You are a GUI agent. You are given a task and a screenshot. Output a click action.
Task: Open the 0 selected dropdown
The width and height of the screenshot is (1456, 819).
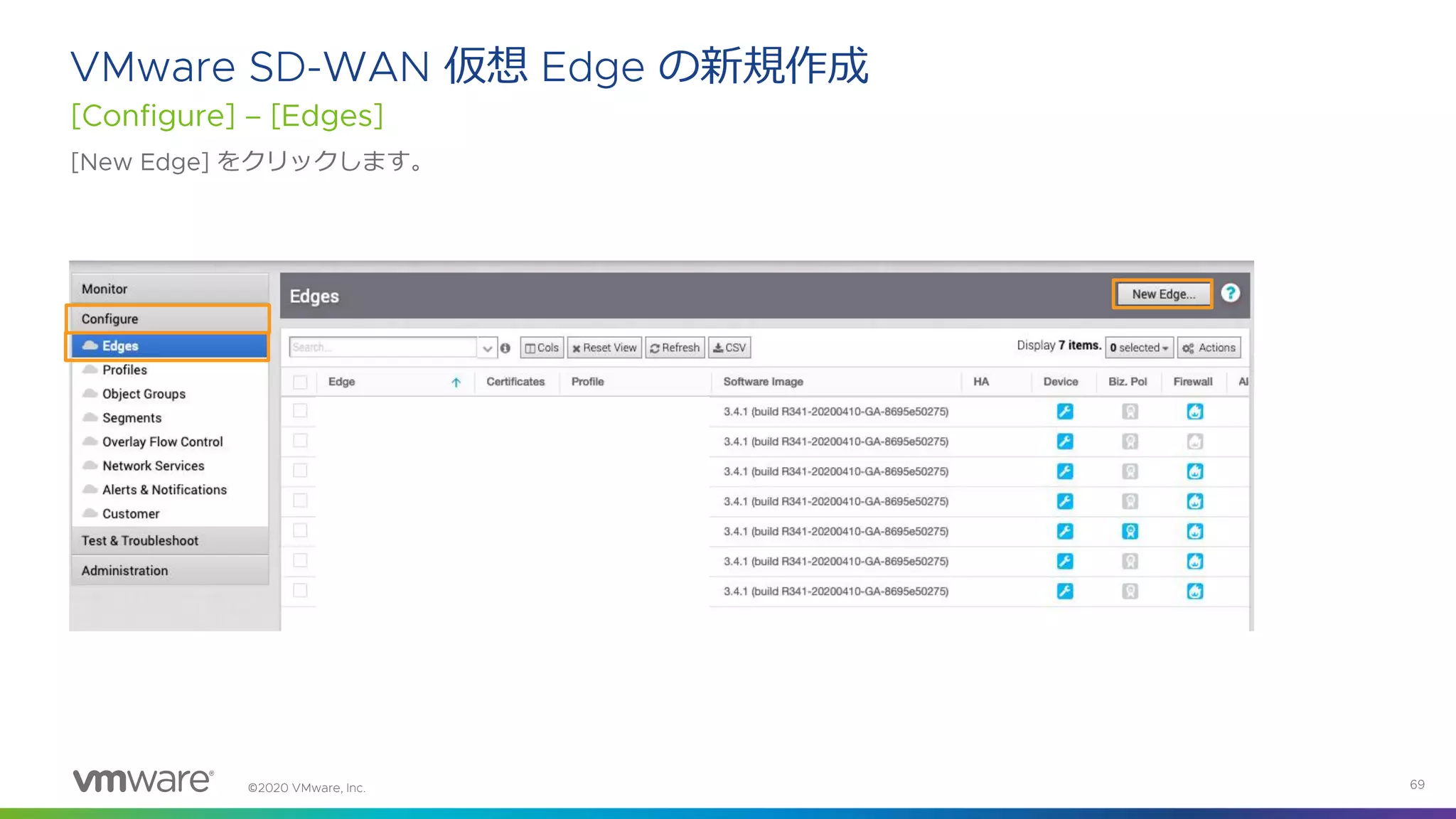point(1139,348)
